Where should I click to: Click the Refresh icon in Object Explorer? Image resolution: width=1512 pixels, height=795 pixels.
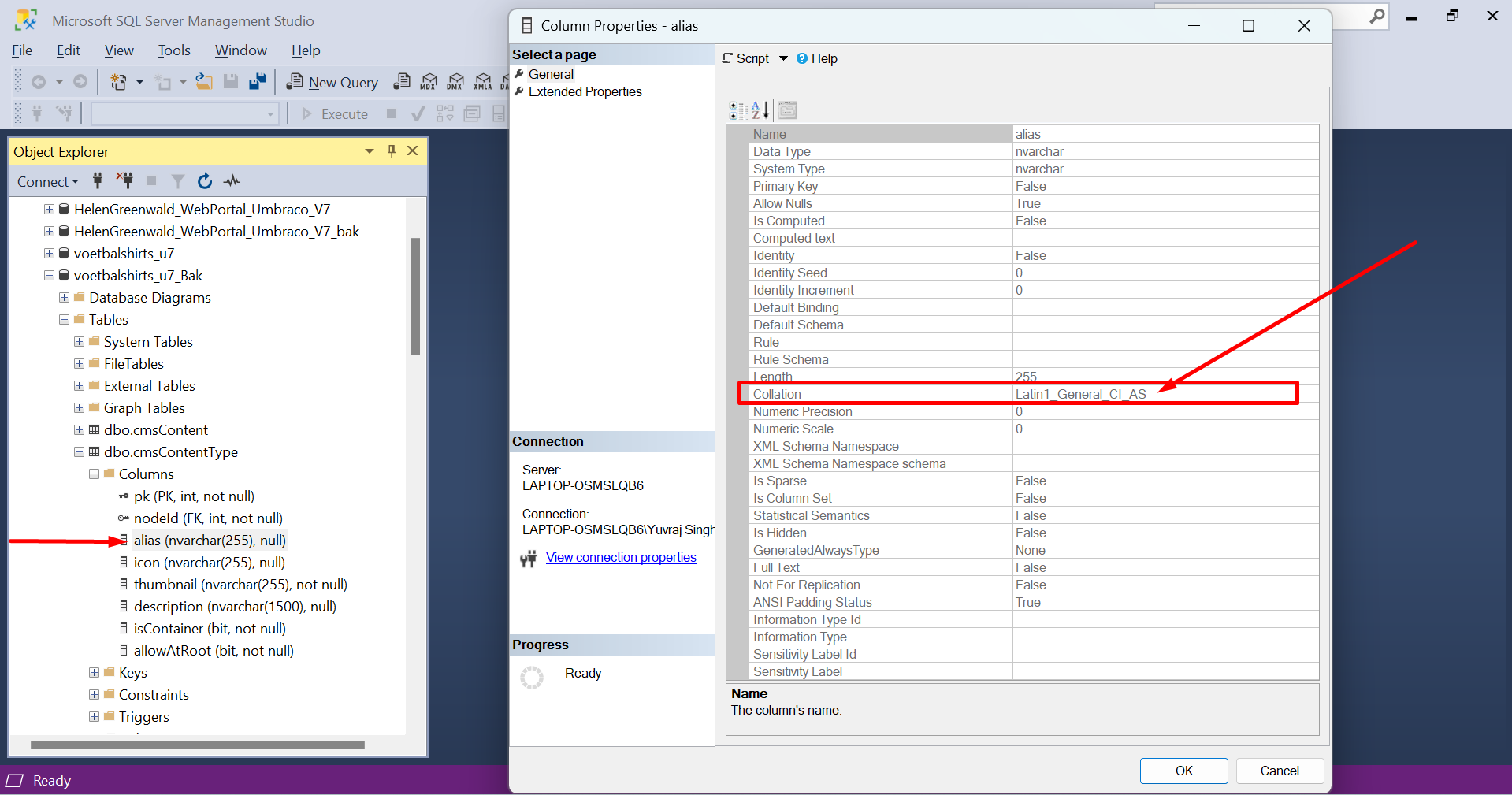pos(205,181)
